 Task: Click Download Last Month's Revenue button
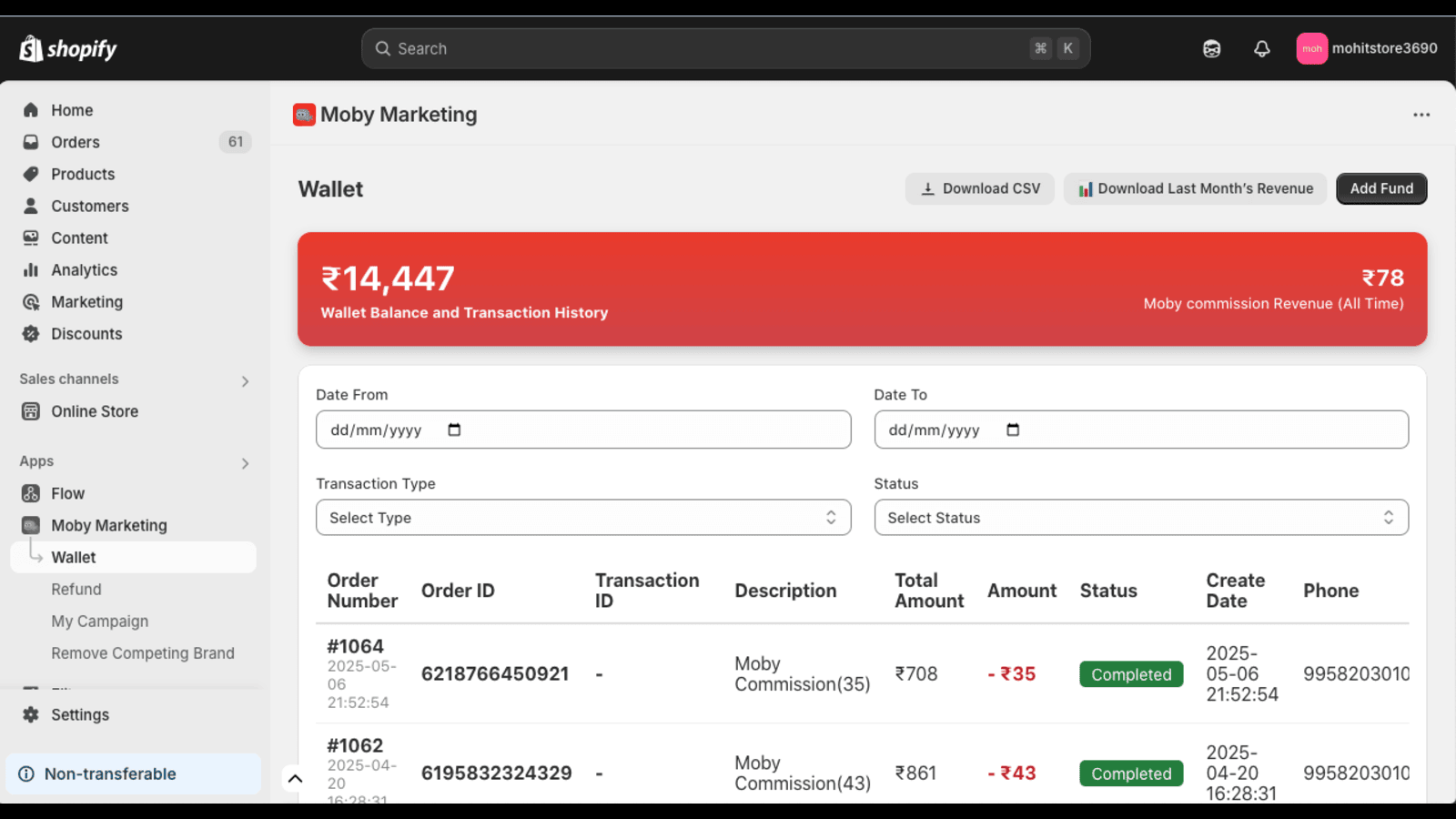click(x=1195, y=188)
